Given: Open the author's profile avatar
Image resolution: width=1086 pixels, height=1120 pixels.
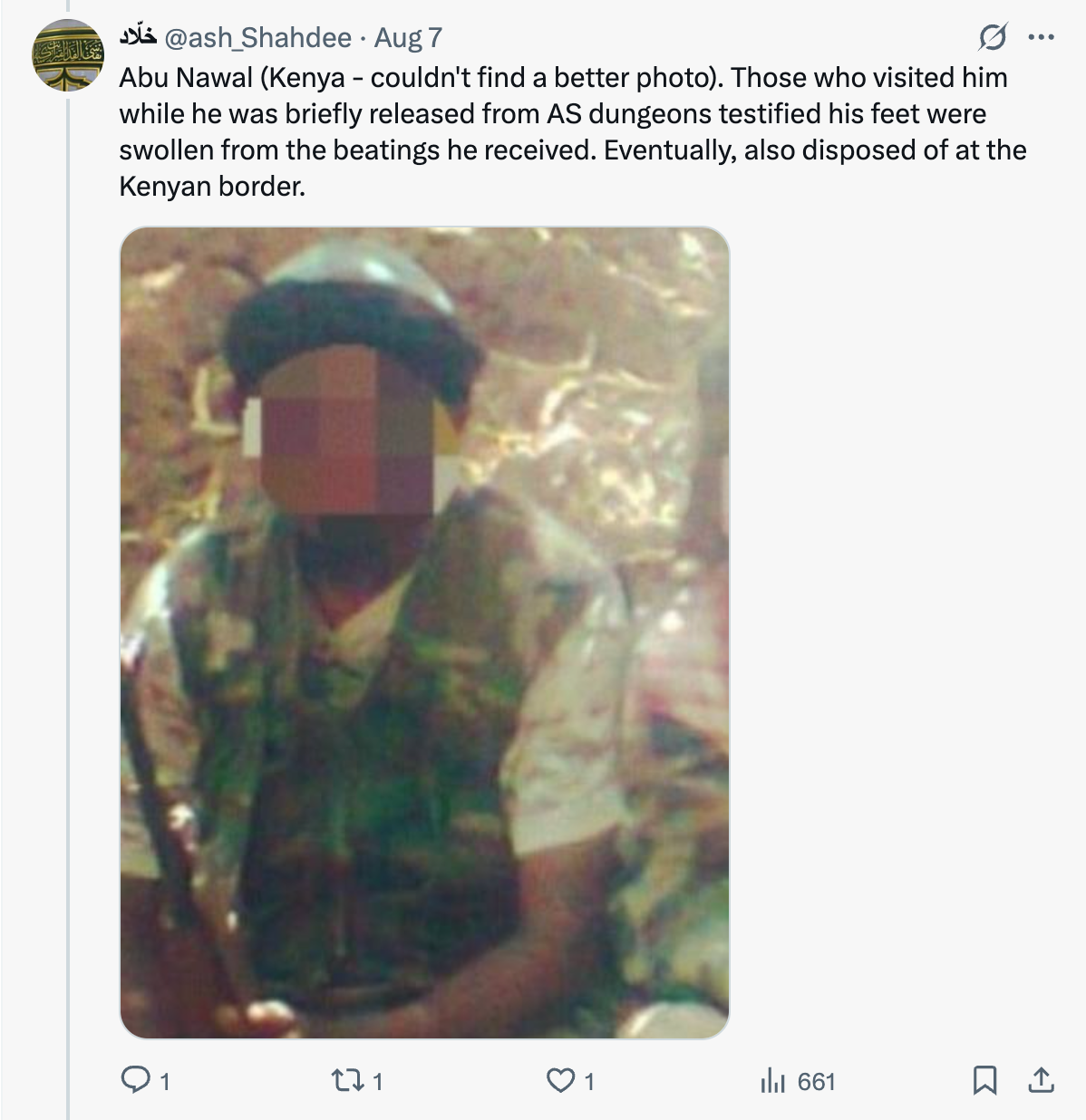Looking at the screenshot, I should point(68,55).
